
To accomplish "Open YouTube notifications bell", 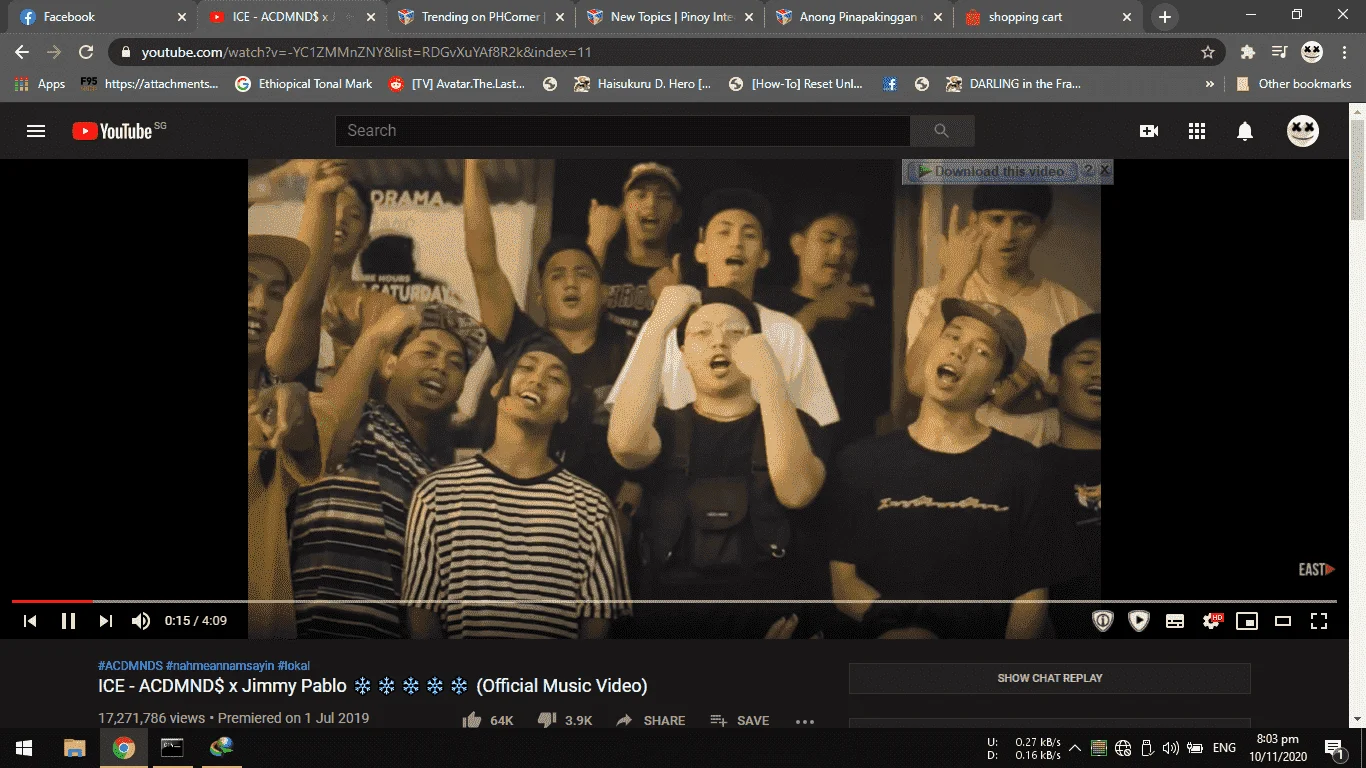I will [1245, 131].
